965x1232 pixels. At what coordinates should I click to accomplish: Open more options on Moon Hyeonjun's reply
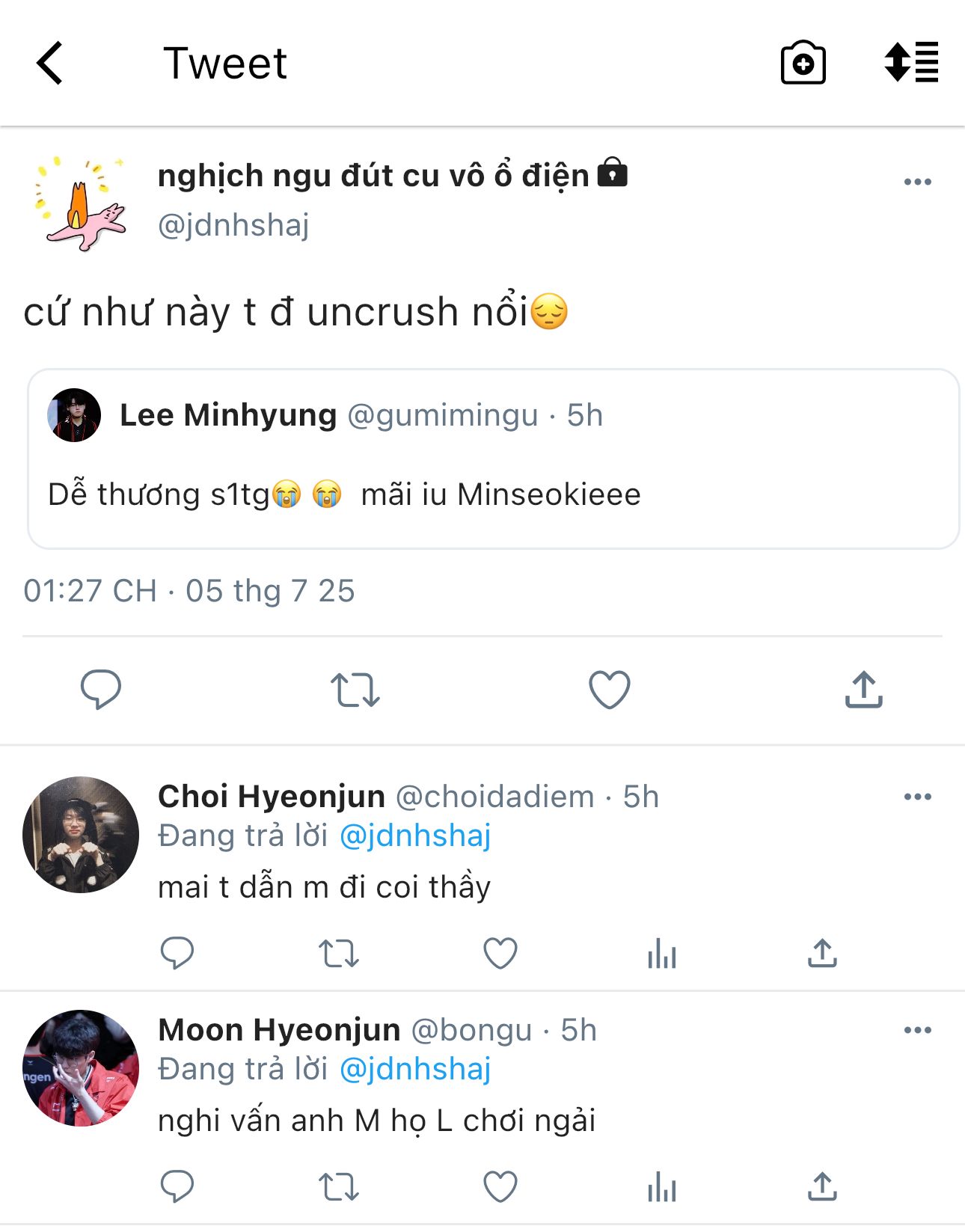click(917, 1030)
